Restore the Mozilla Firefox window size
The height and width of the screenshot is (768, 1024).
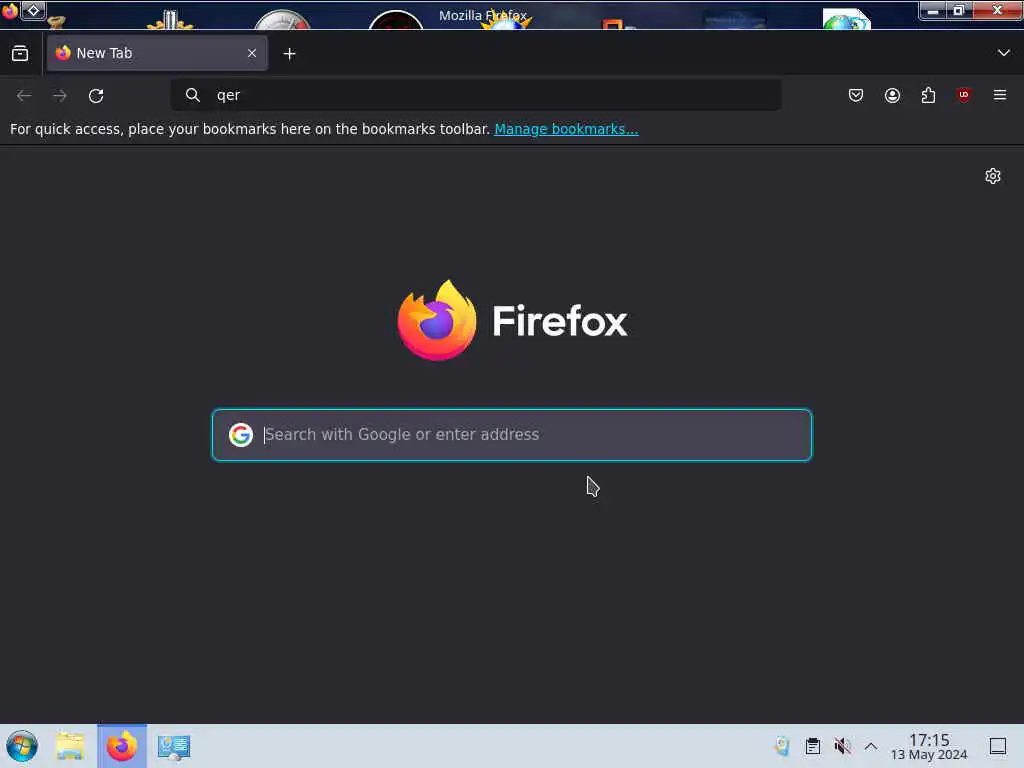[x=959, y=10]
